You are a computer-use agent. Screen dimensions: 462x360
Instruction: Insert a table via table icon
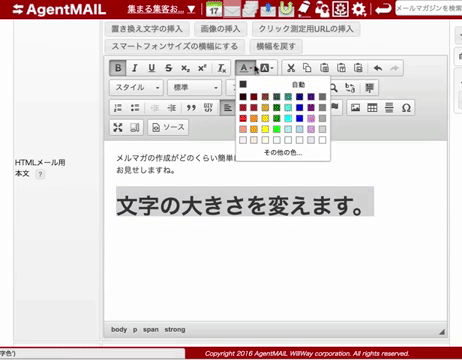372,108
